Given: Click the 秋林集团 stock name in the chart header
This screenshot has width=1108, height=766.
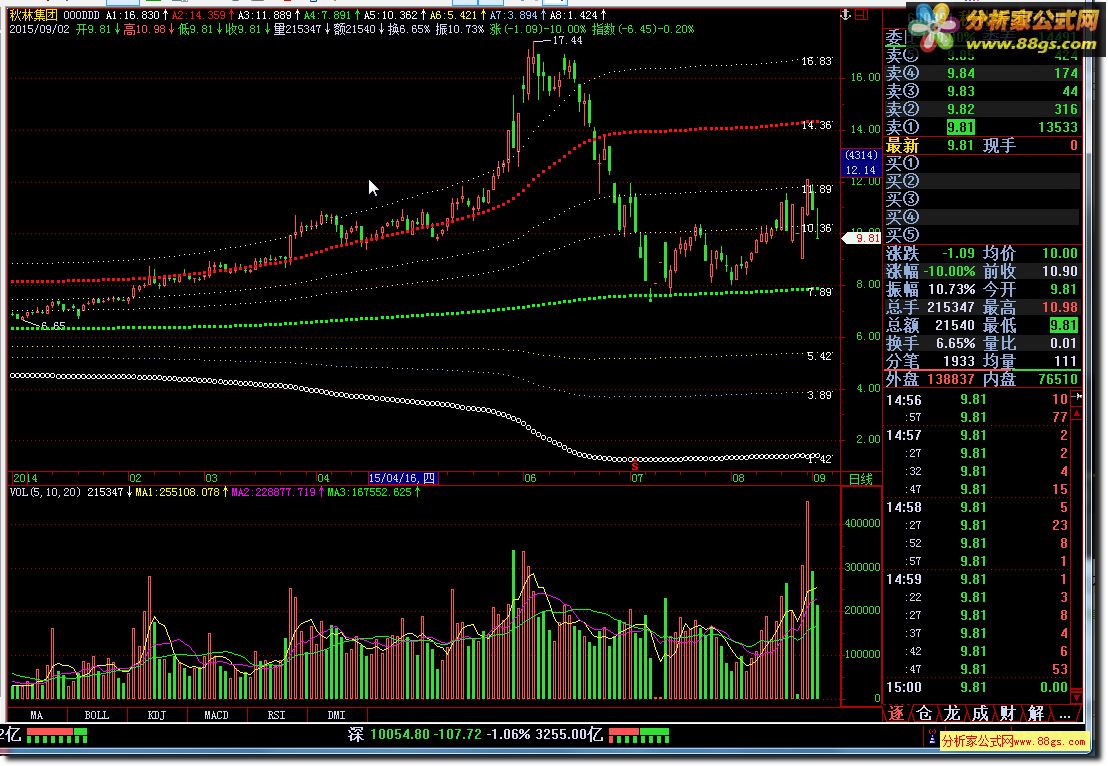Looking at the screenshot, I should click(33, 15).
